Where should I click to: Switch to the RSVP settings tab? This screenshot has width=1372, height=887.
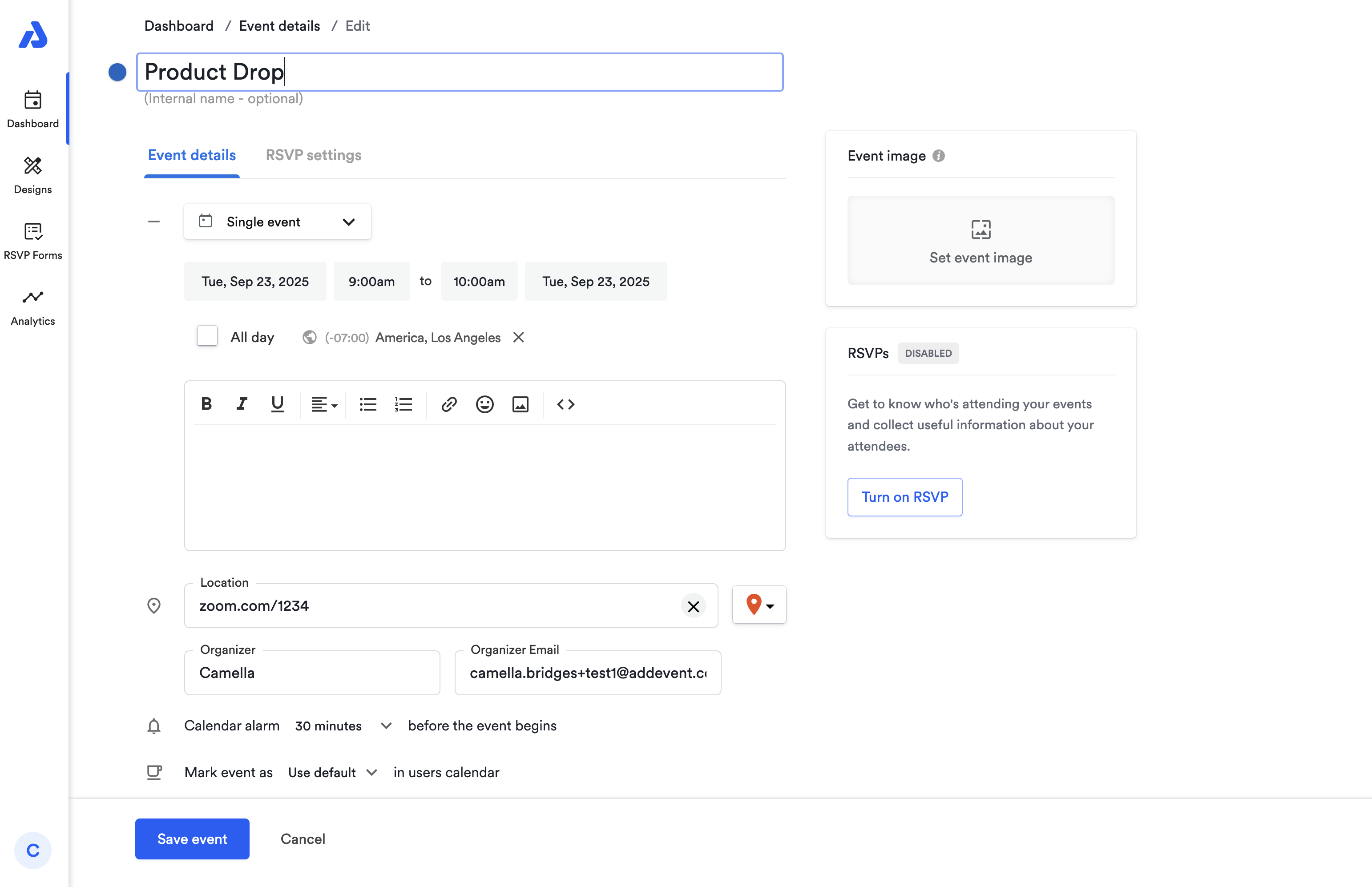pos(313,156)
